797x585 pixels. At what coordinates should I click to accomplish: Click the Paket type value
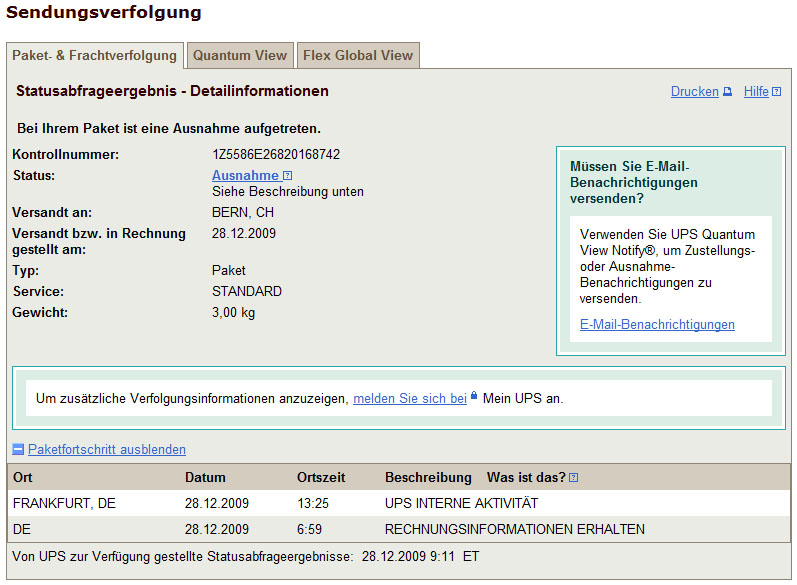[229, 270]
